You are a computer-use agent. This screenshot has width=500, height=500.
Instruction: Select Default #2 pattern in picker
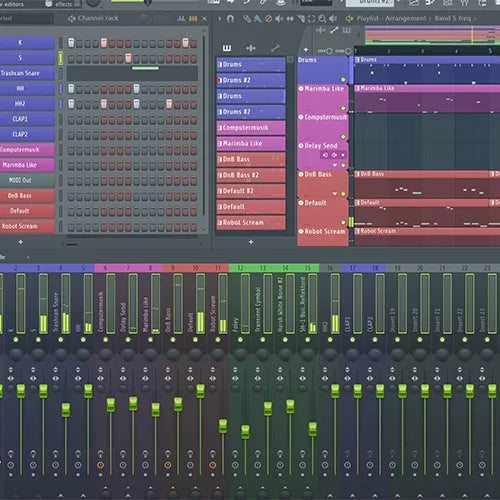251,191
